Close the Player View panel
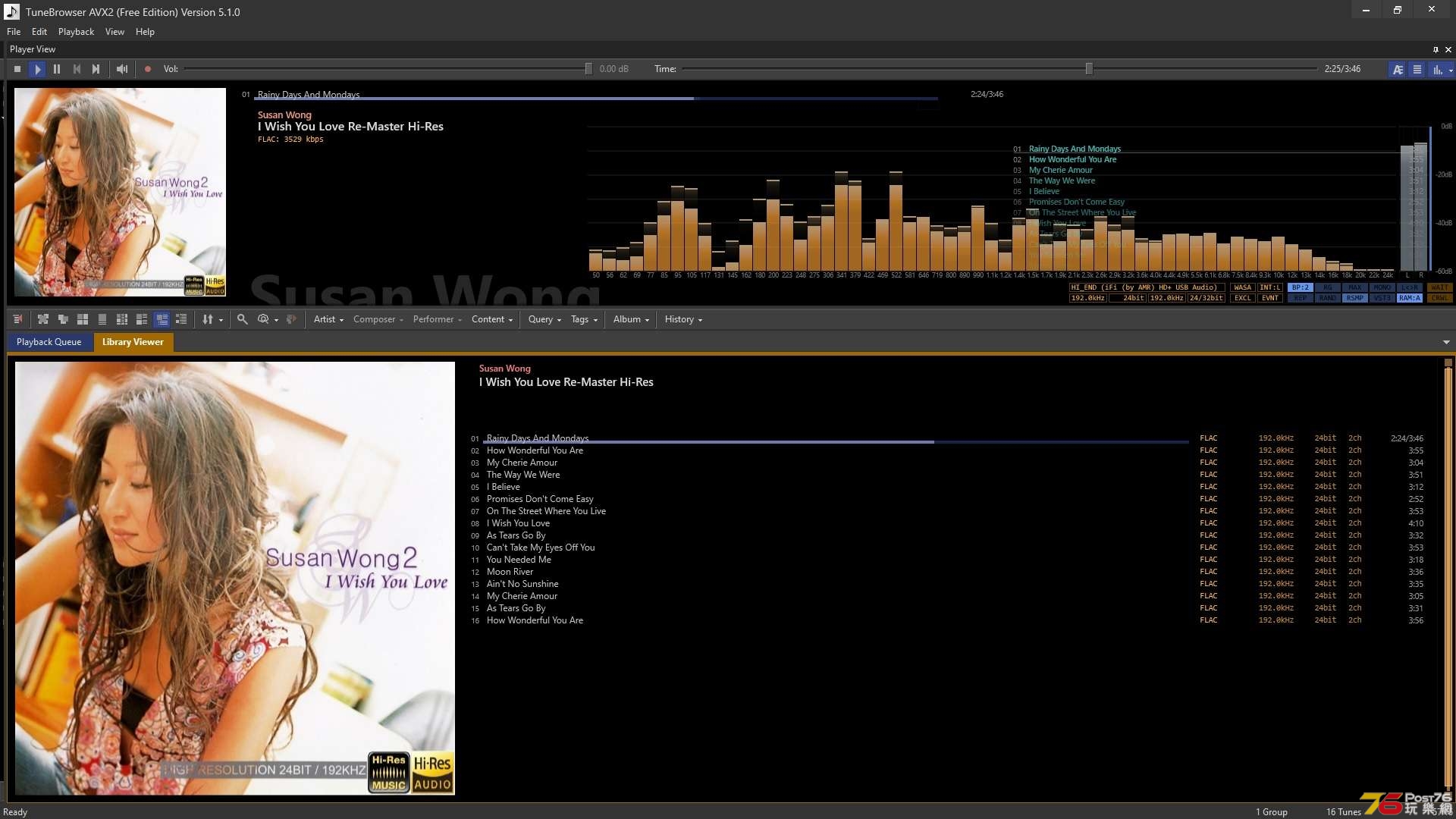Screen dimensions: 1456x819 click(1448, 49)
